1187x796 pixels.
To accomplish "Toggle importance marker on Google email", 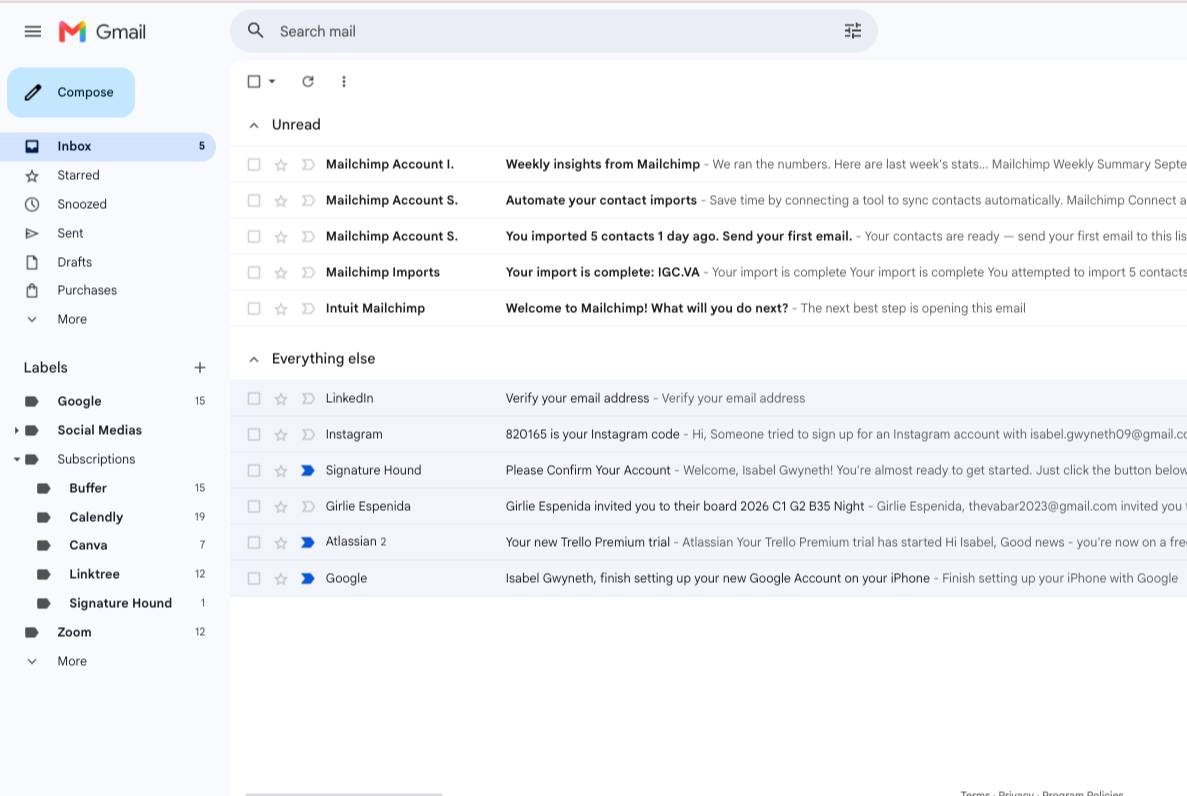I will 307,579.
